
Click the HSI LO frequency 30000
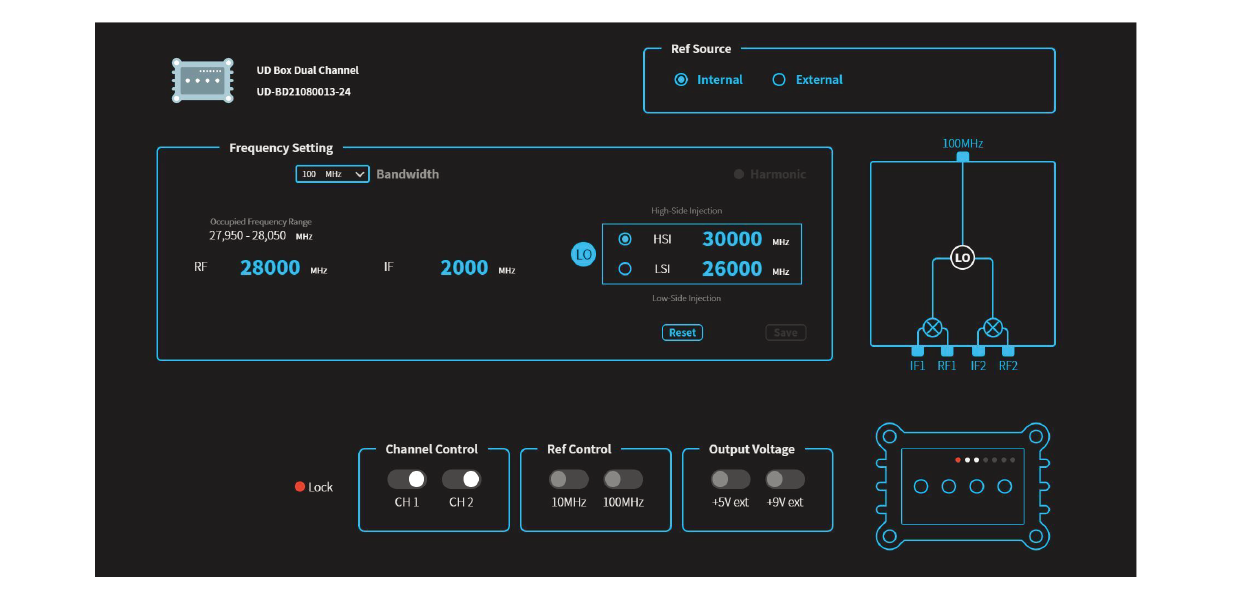click(x=732, y=239)
